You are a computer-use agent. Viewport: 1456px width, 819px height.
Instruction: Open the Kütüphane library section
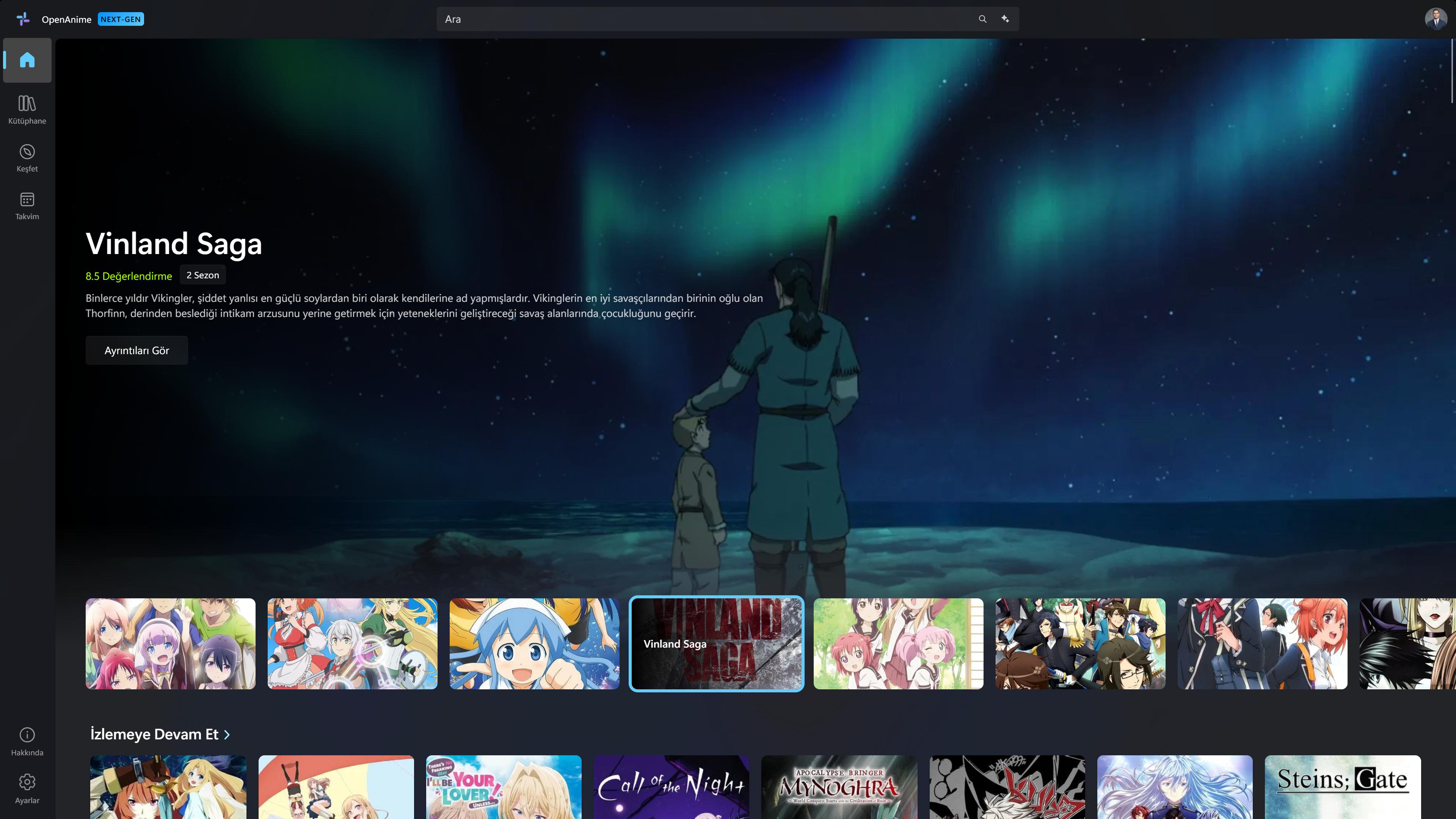pyautogui.click(x=27, y=110)
